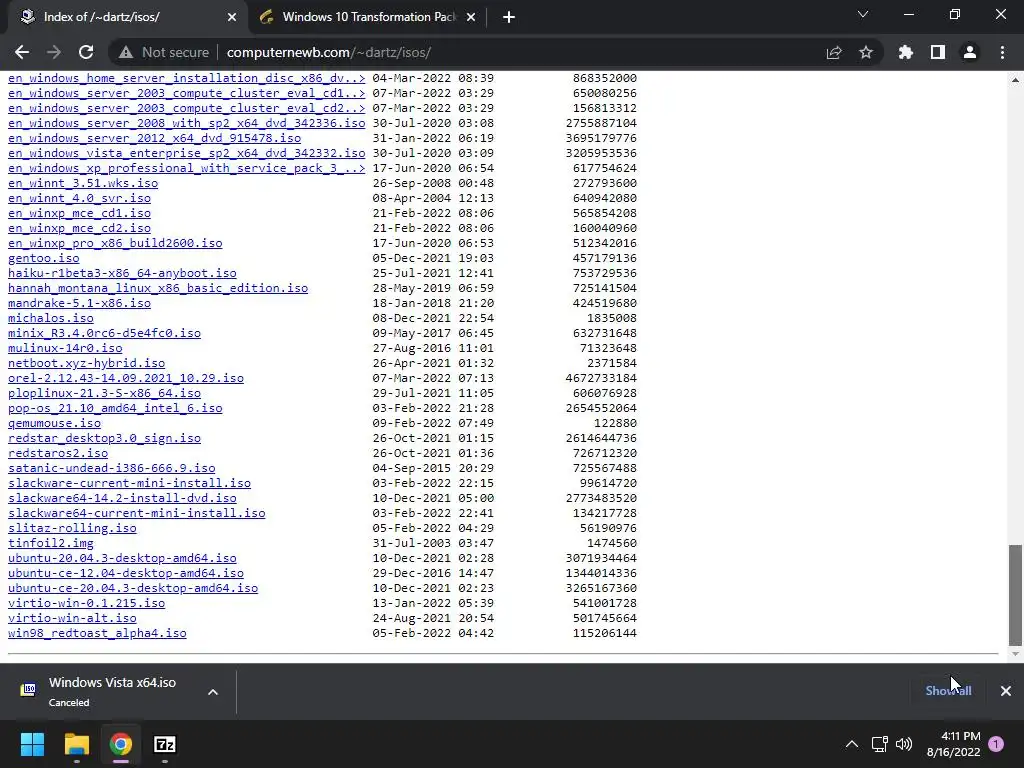Download tinfoil2.img
The width and height of the screenshot is (1024, 768).
51,544
